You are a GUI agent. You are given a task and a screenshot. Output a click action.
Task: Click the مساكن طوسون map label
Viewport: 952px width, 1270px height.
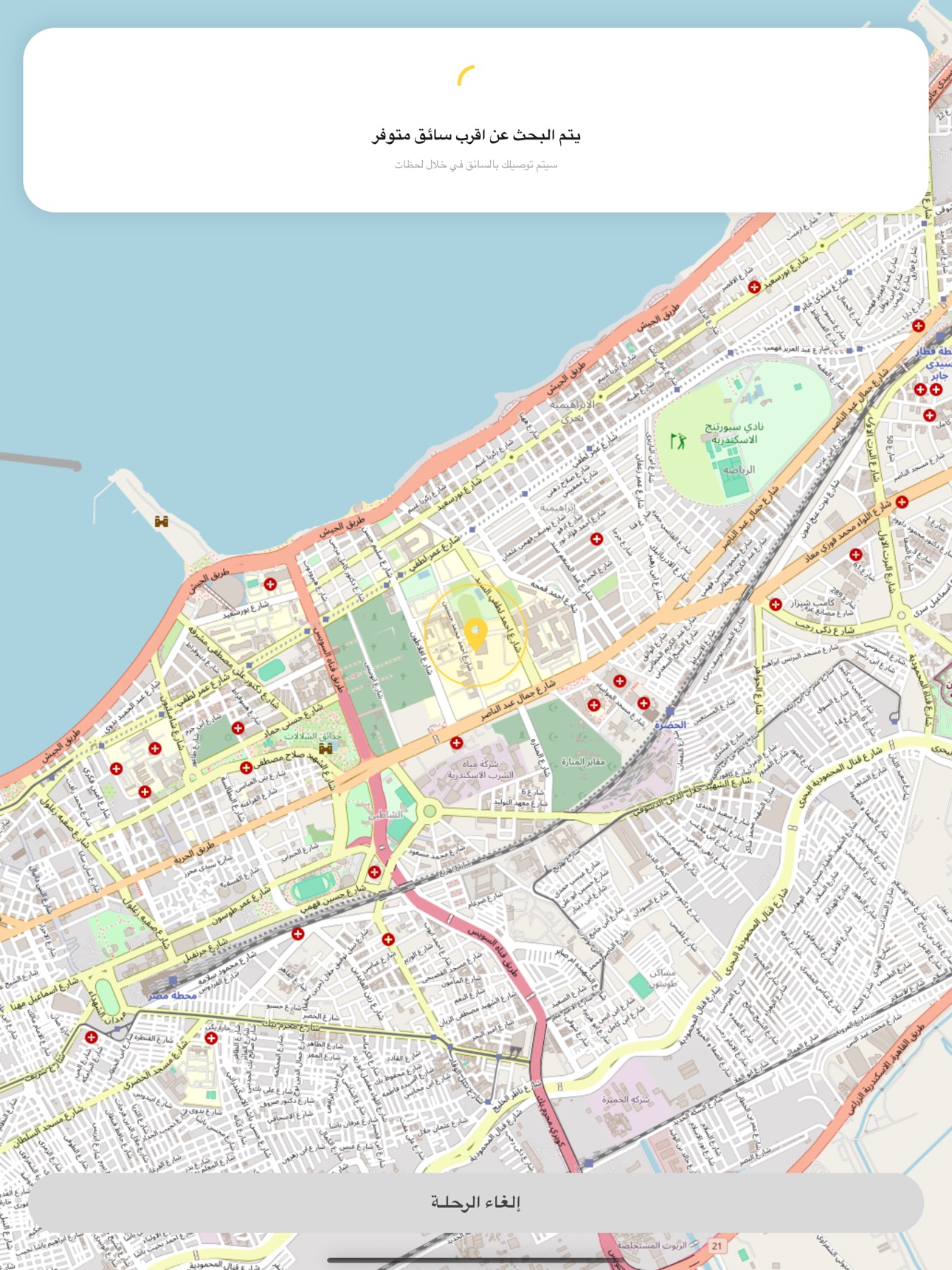point(662,978)
